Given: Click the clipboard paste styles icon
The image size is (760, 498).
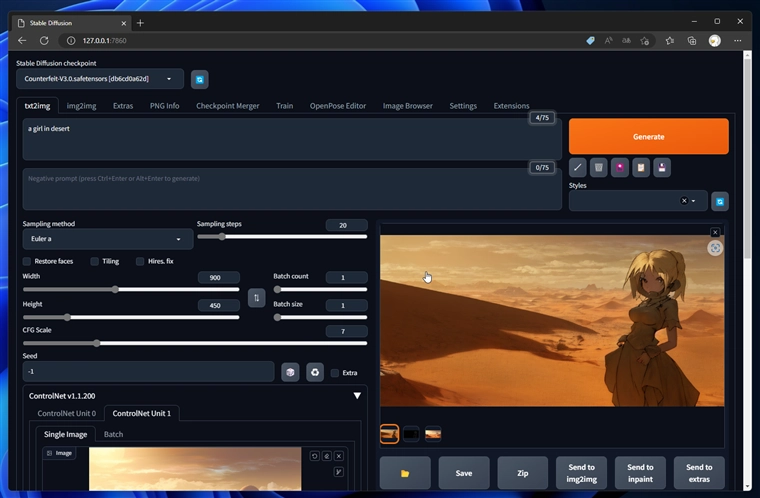Looking at the screenshot, I should 641,167.
